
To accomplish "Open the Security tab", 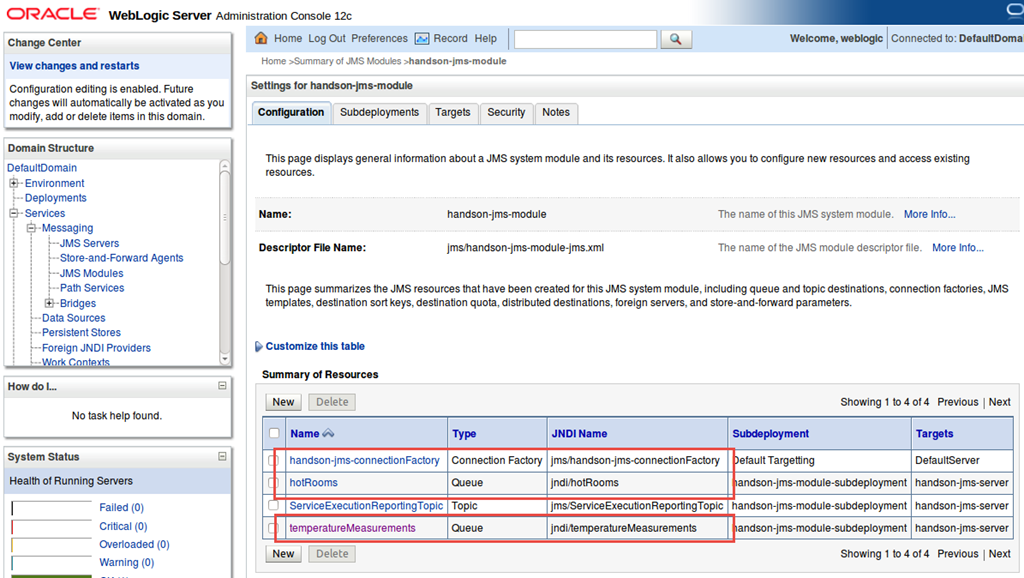I will point(506,113).
